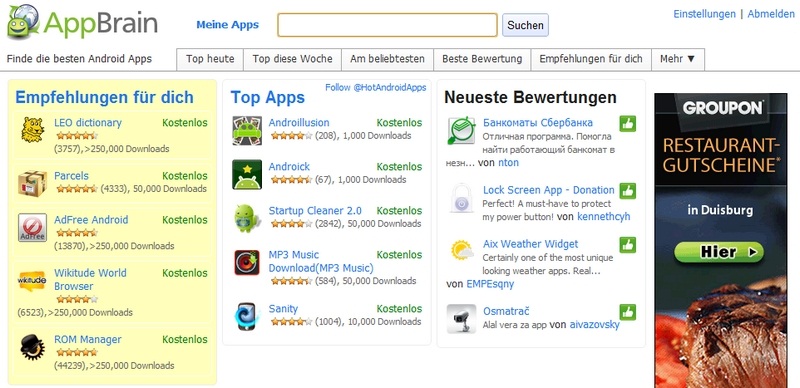Click thumbs-up beside Банкоматы Сбербанка review
Image resolution: width=800 pixels, height=388 pixels.
(x=628, y=124)
